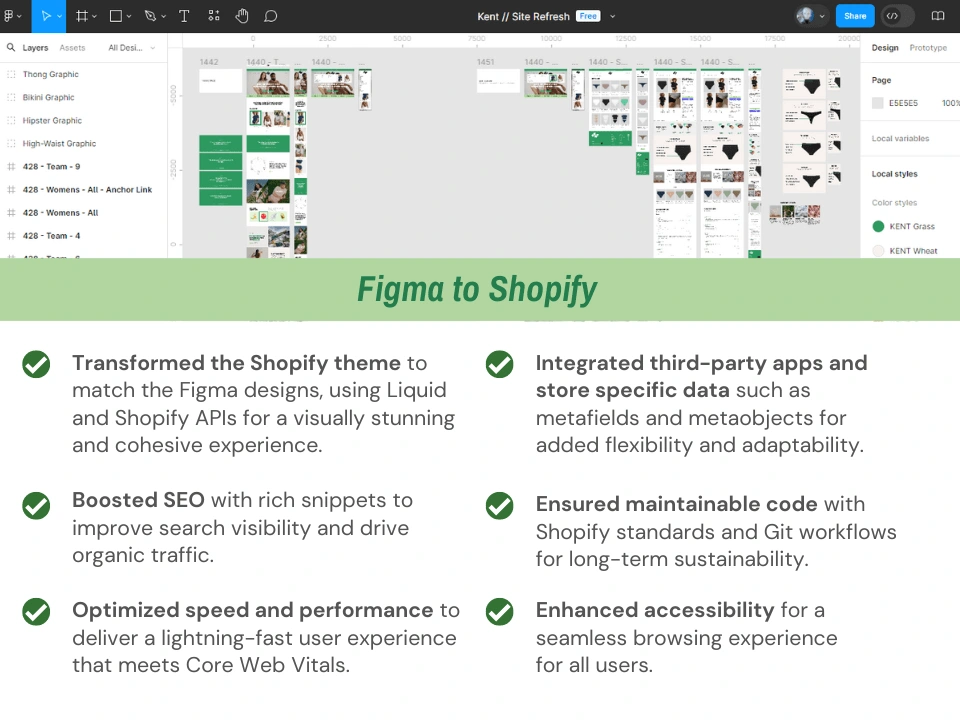The image size is (960, 720).
Task: Switch to the Assets tab
Action: (x=72, y=48)
